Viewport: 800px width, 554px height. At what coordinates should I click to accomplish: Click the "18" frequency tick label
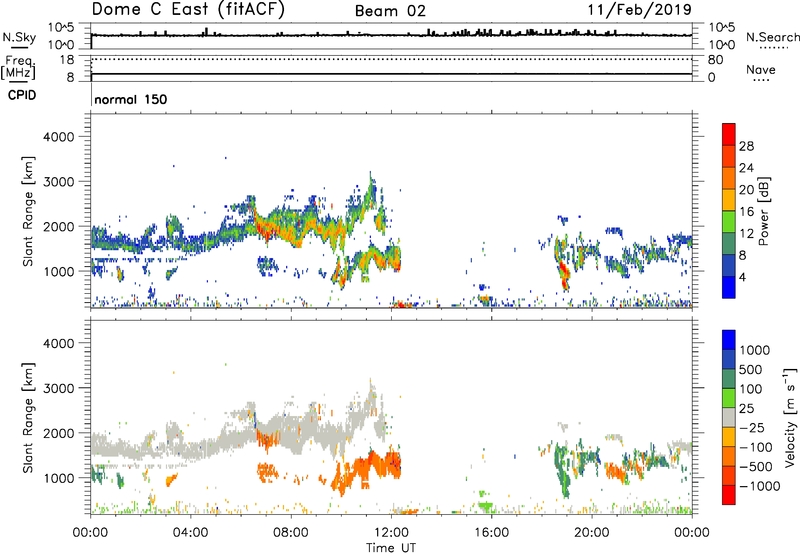pos(67,60)
